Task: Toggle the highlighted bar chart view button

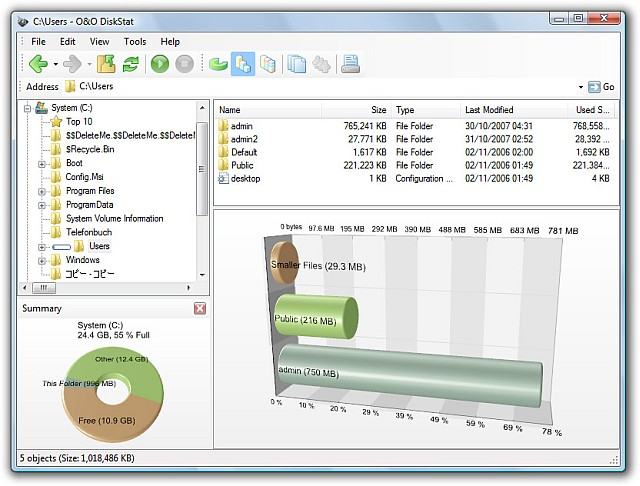Action: 242,64
